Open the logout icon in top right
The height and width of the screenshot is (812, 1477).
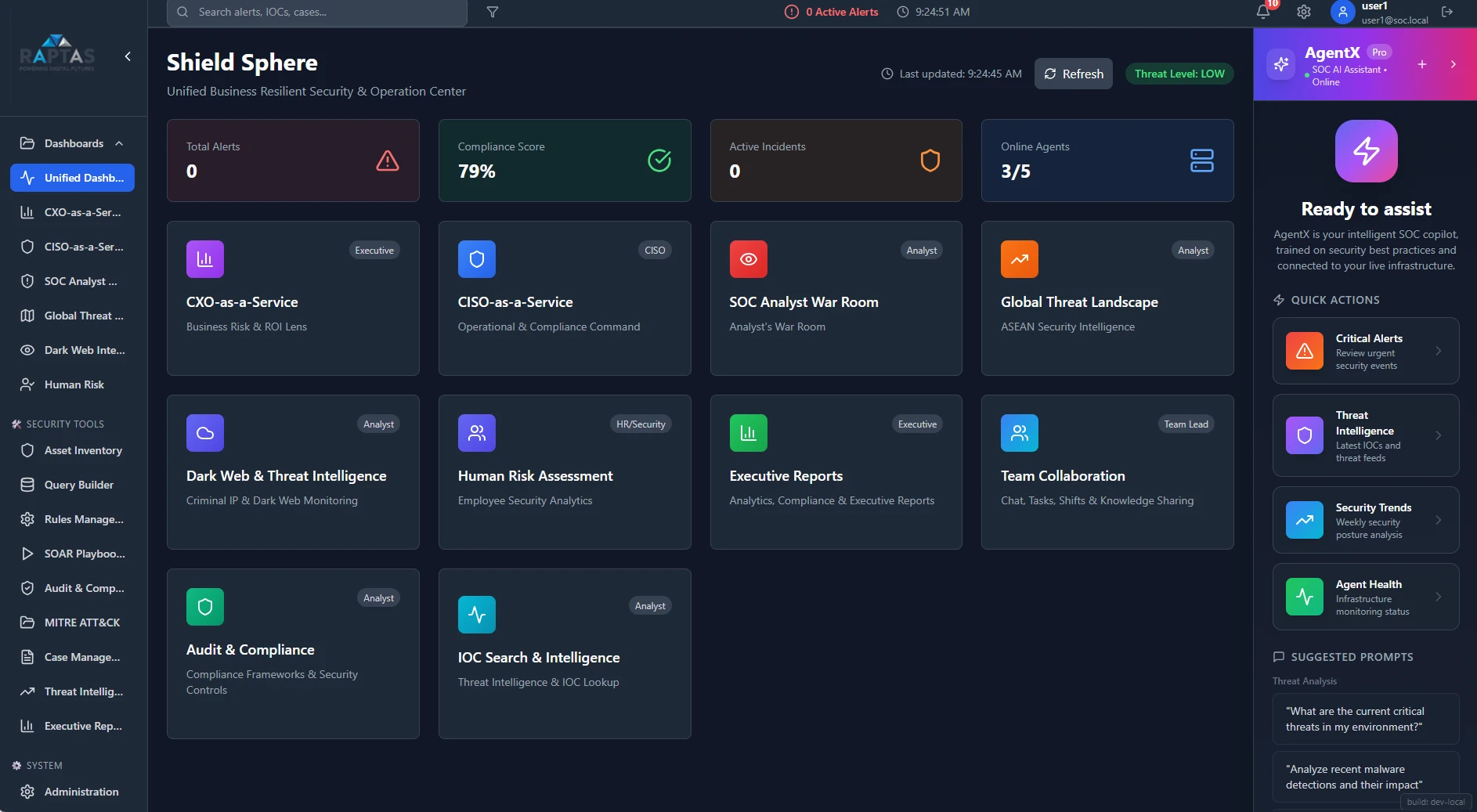tap(1446, 12)
